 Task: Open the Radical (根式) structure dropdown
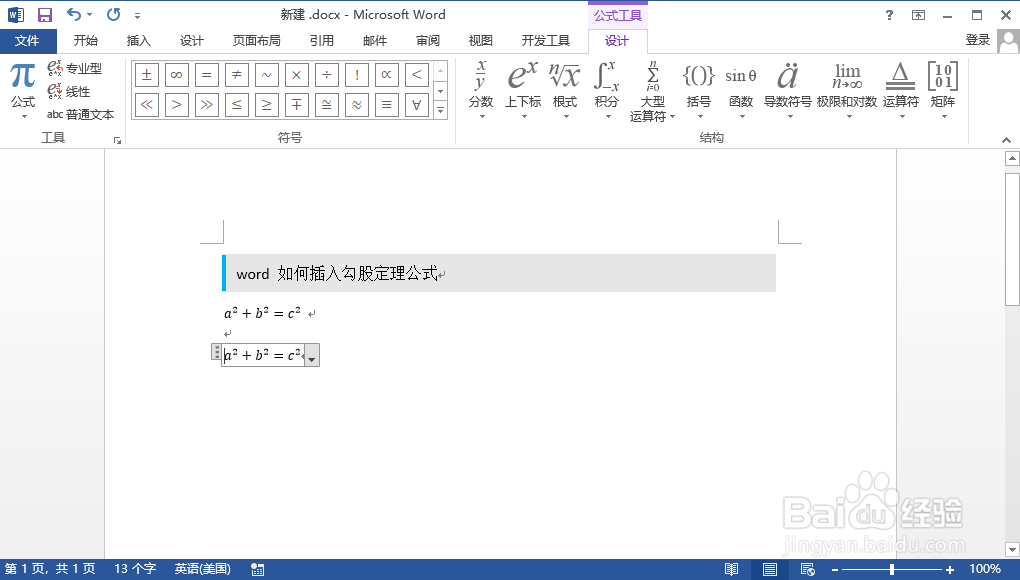tap(565, 90)
